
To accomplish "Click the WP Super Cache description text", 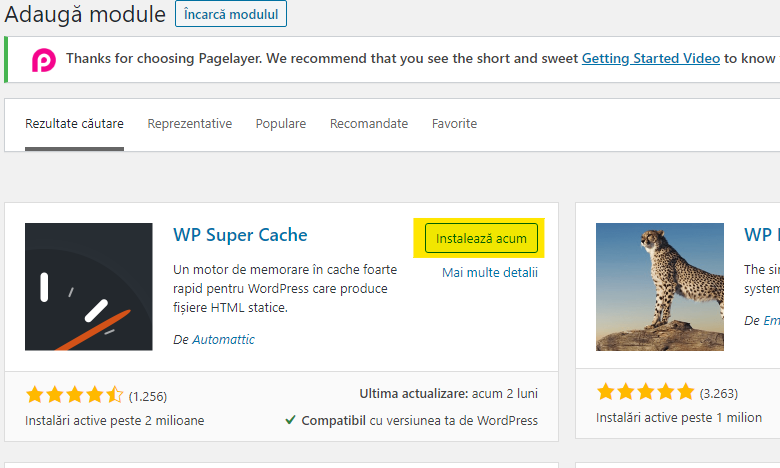I will click(x=285, y=288).
